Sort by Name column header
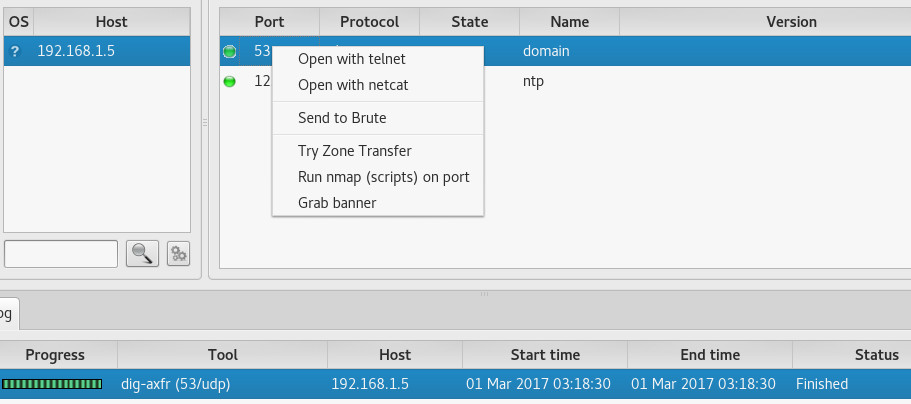Viewport: 911px width, 404px height. [x=569, y=22]
